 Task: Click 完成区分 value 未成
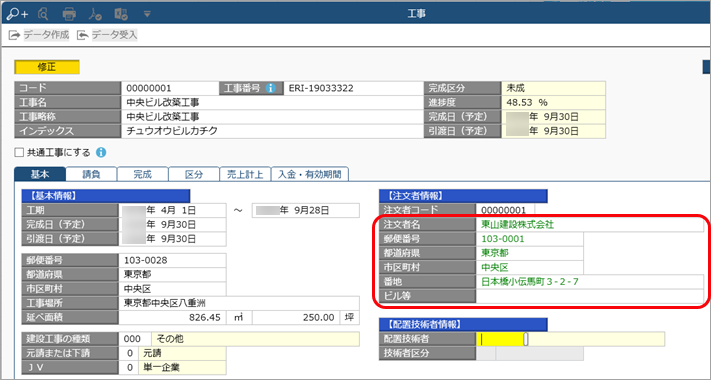(553, 88)
